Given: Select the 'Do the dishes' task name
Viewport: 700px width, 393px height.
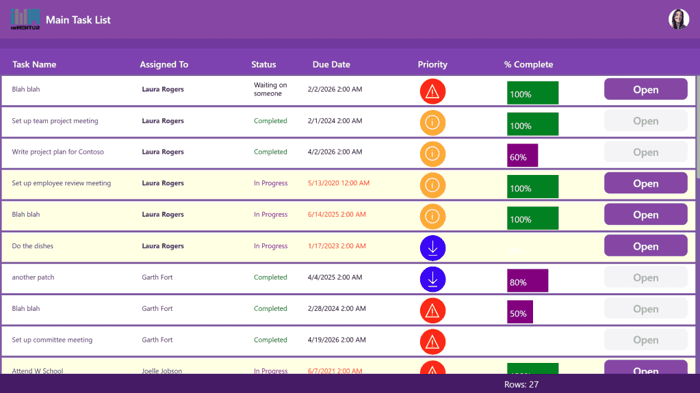Looking at the screenshot, I should [x=32, y=246].
